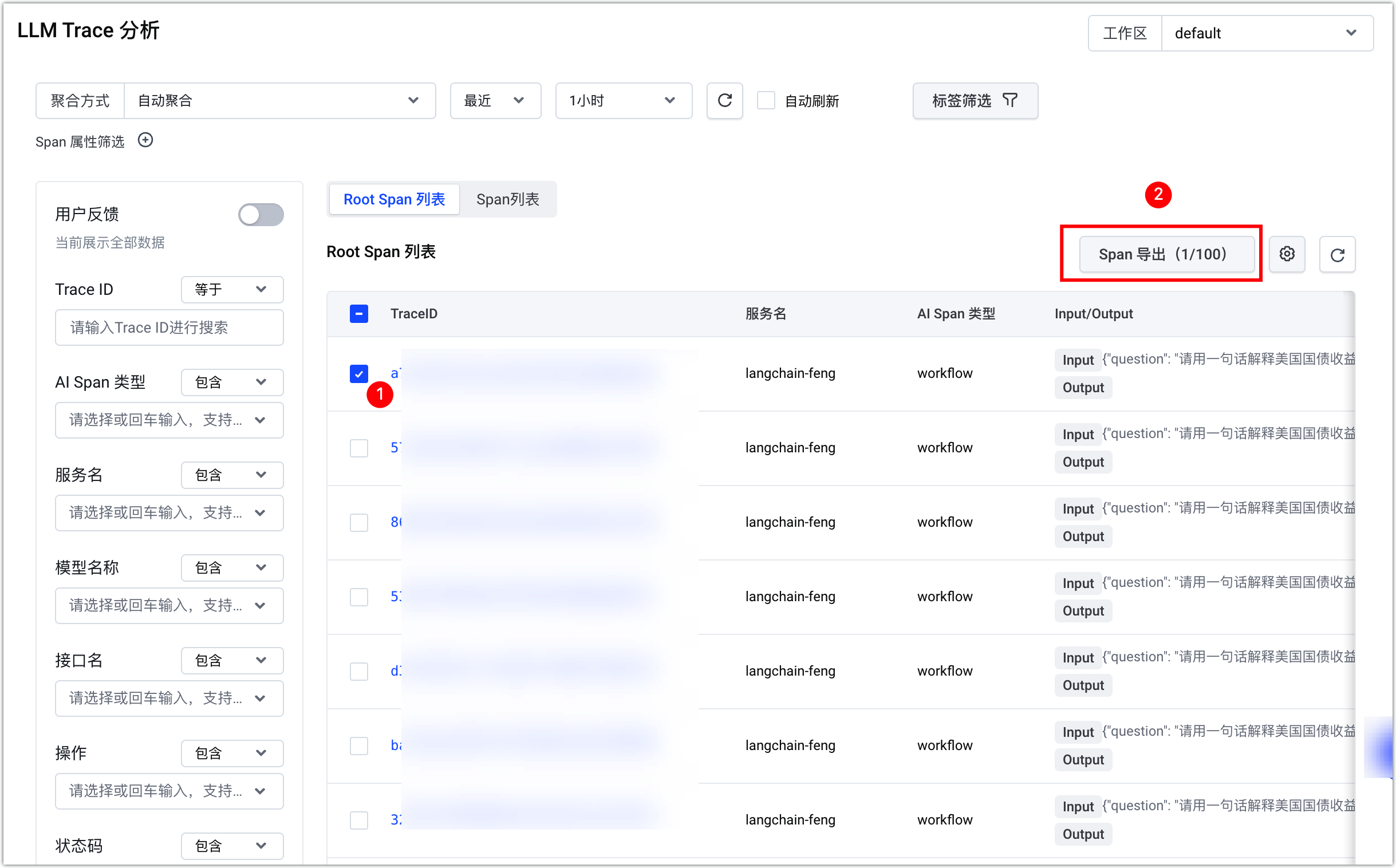This screenshot has width=1396, height=868.
Task: Add a Span attribute filter with the plus icon
Action: [146, 141]
